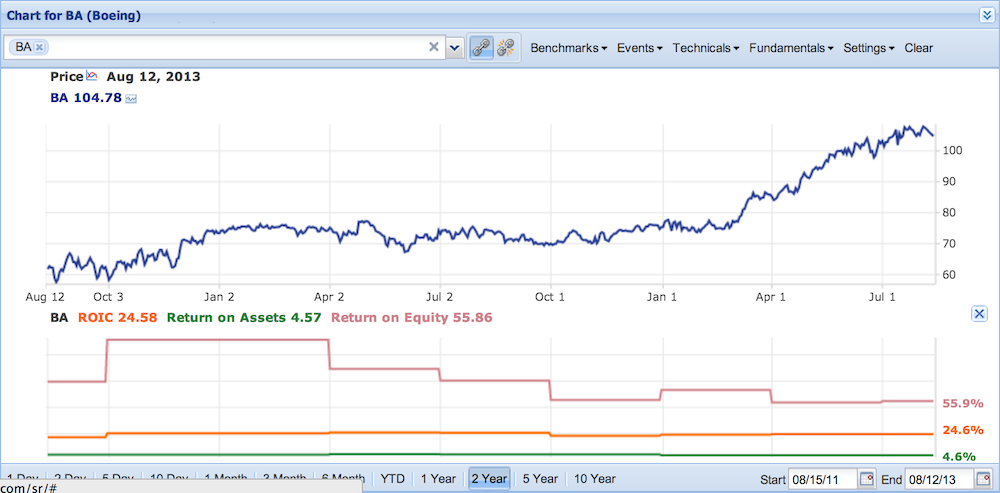
Task: Click the 4.6% value label
Action: tap(959, 456)
